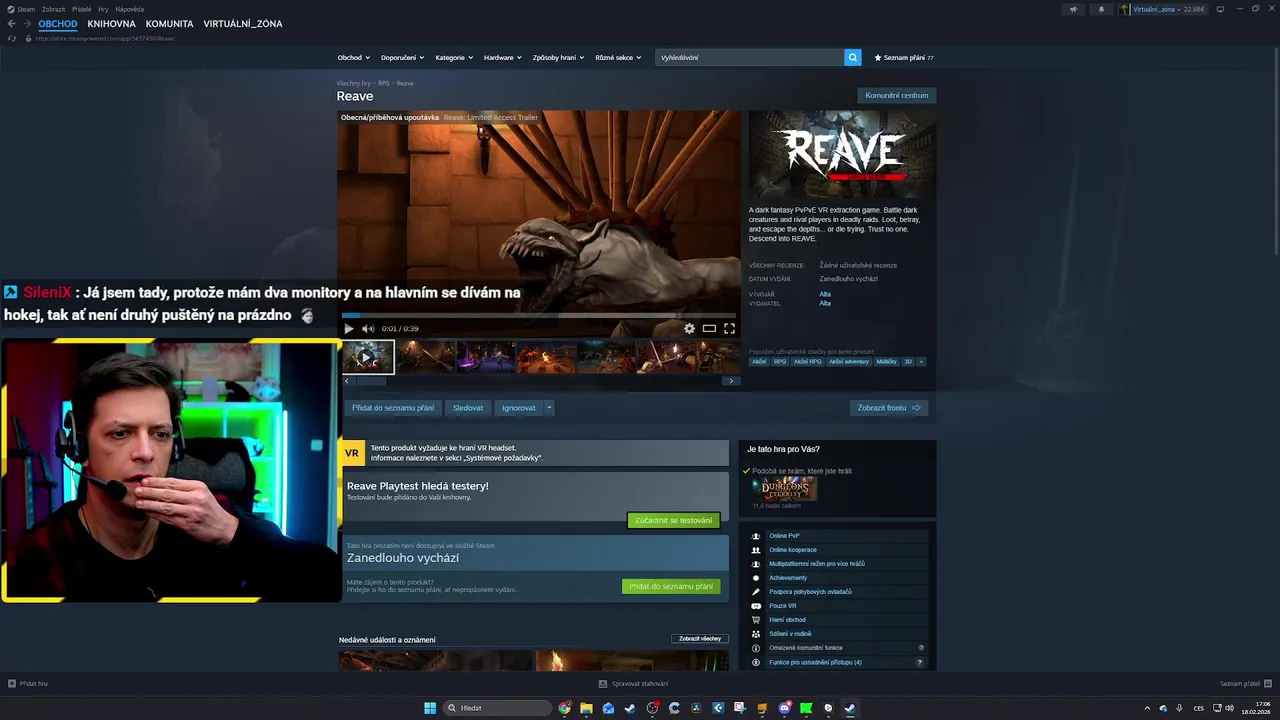
Task: Open the notifications bell icon
Action: [x=1101, y=9]
